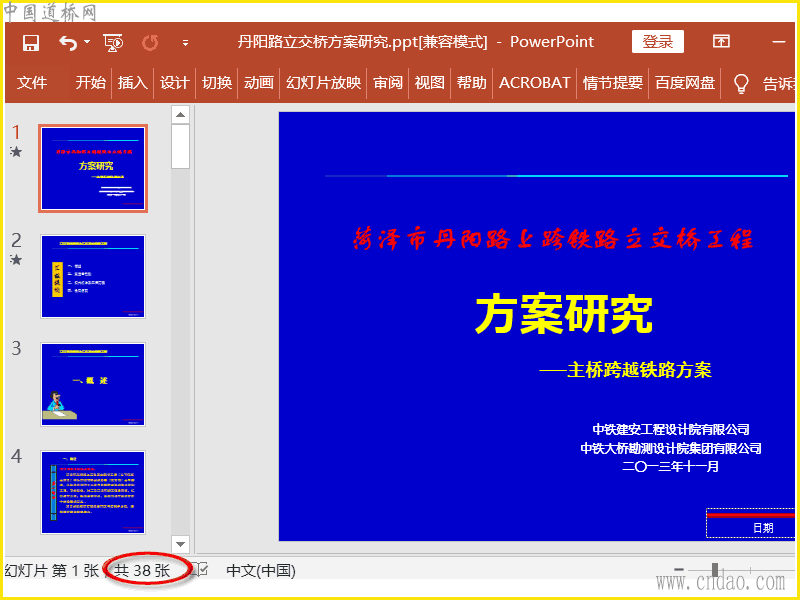This screenshot has height=600, width=800.
Task: Click the 中文(中国) language indicator
Action: [x=261, y=570]
